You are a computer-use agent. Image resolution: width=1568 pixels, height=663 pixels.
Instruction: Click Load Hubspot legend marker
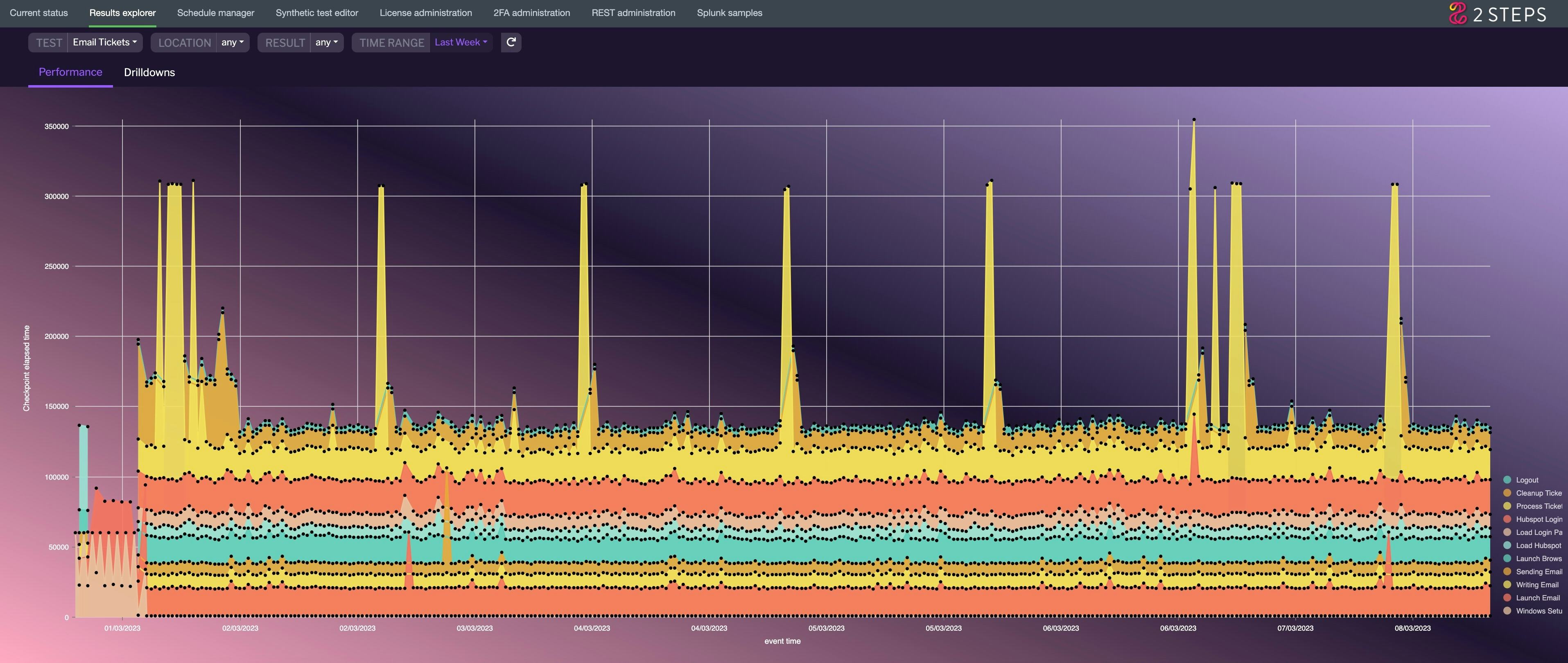point(1507,545)
